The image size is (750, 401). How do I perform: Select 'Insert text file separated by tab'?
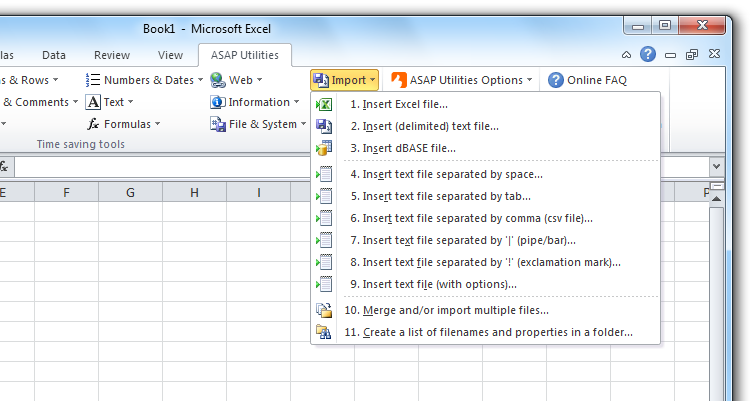click(x=485, y=196)
